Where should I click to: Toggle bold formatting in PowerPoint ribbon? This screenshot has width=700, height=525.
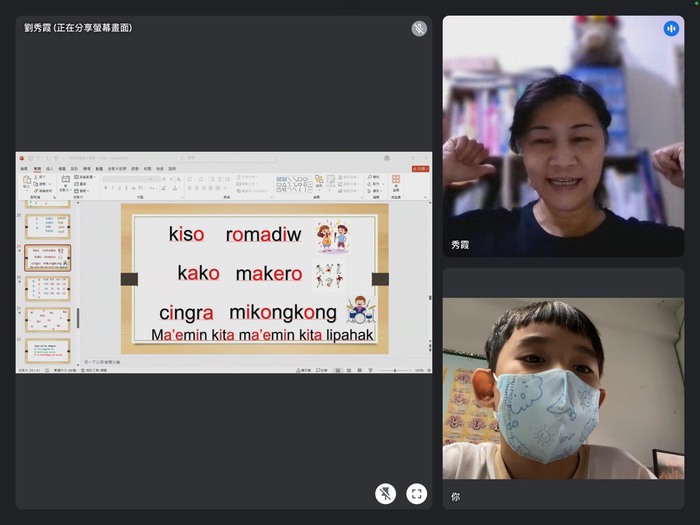point(106,187)
